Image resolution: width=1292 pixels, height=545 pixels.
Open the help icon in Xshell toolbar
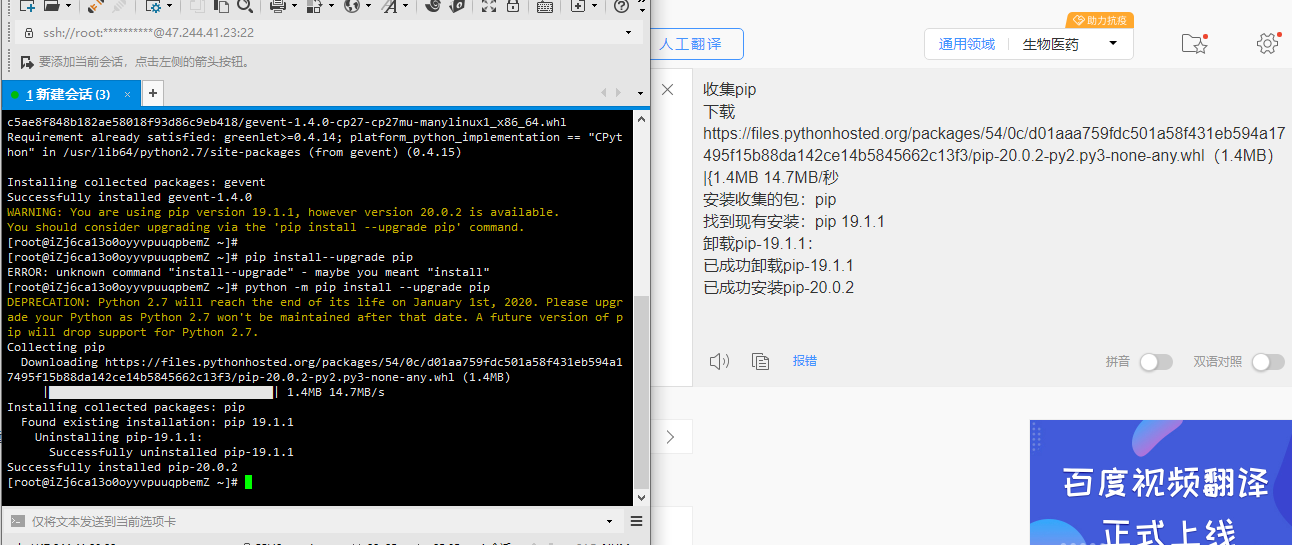point(621,6)
